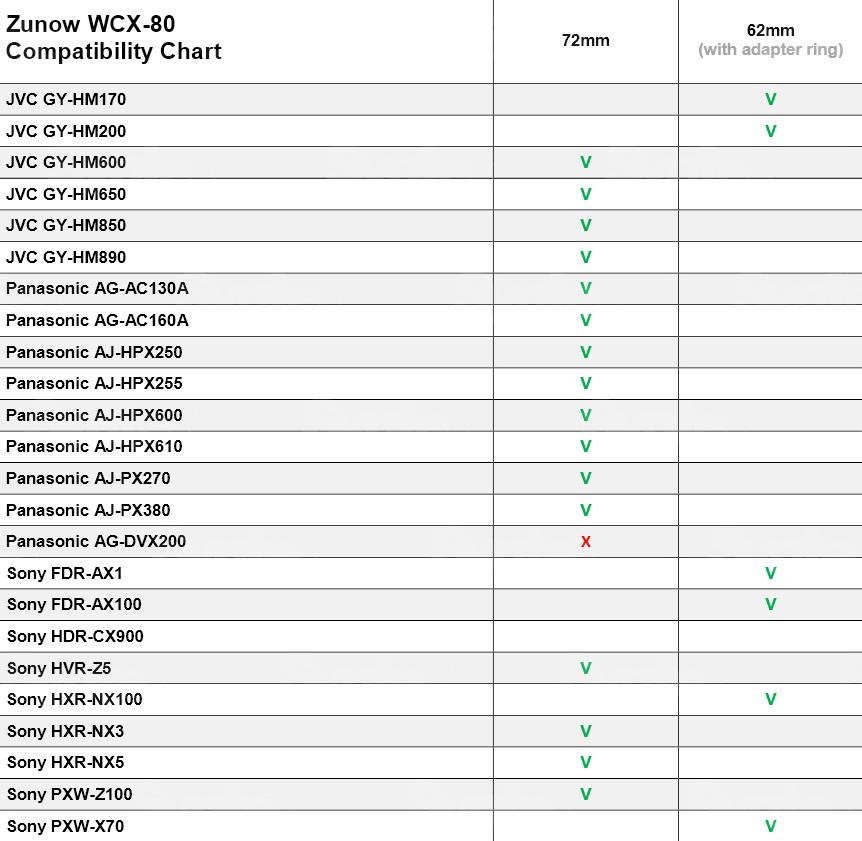Select the check mark for Sony FDR-AX1

(770, 574)
